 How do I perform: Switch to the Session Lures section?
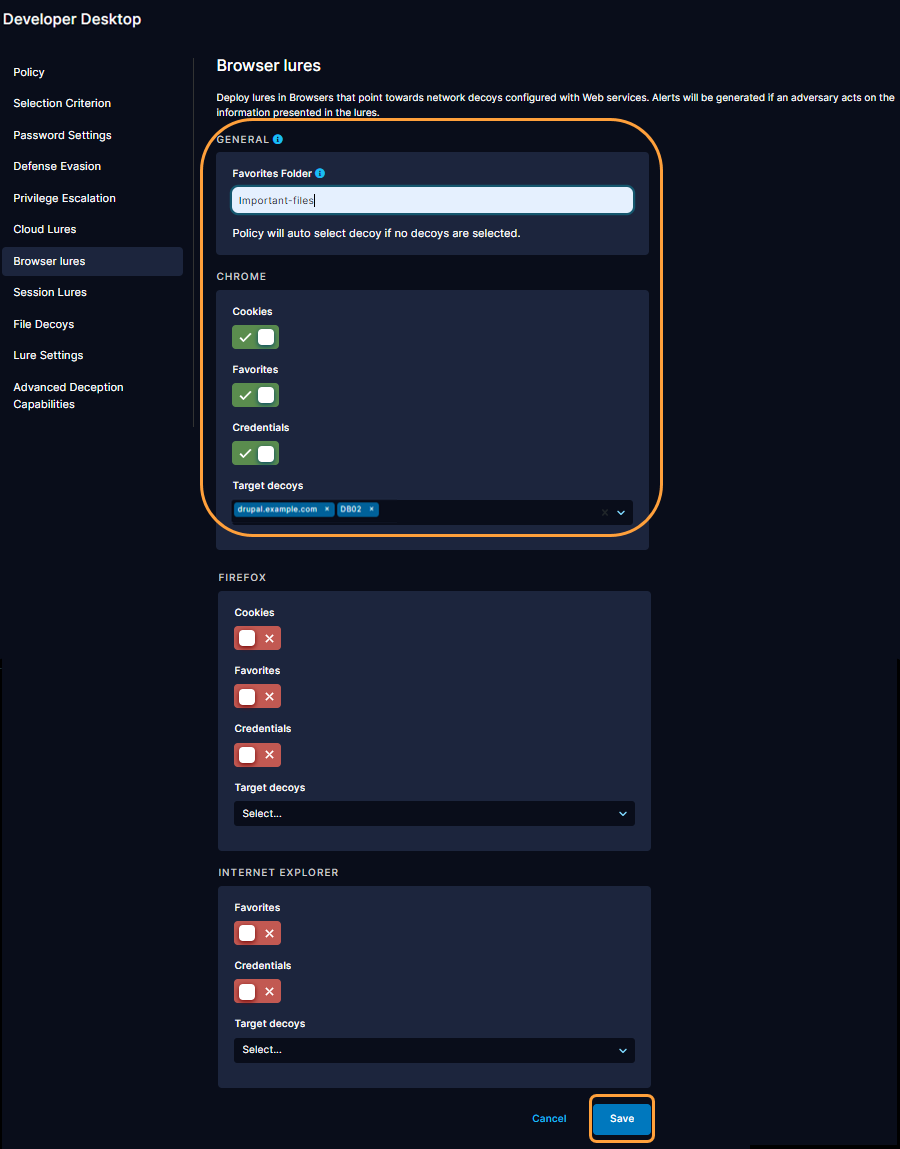point(49,292)
